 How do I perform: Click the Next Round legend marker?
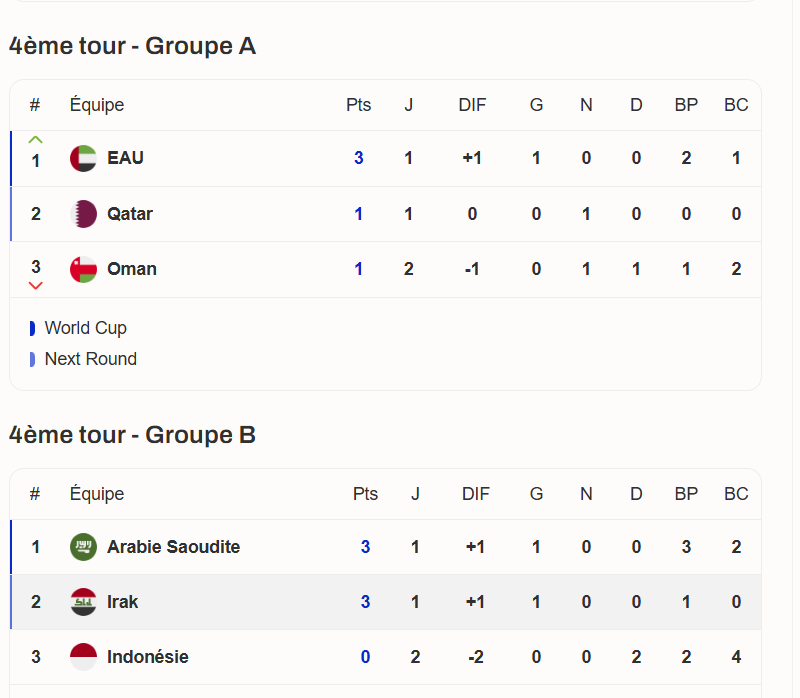[x=32, y=359]
